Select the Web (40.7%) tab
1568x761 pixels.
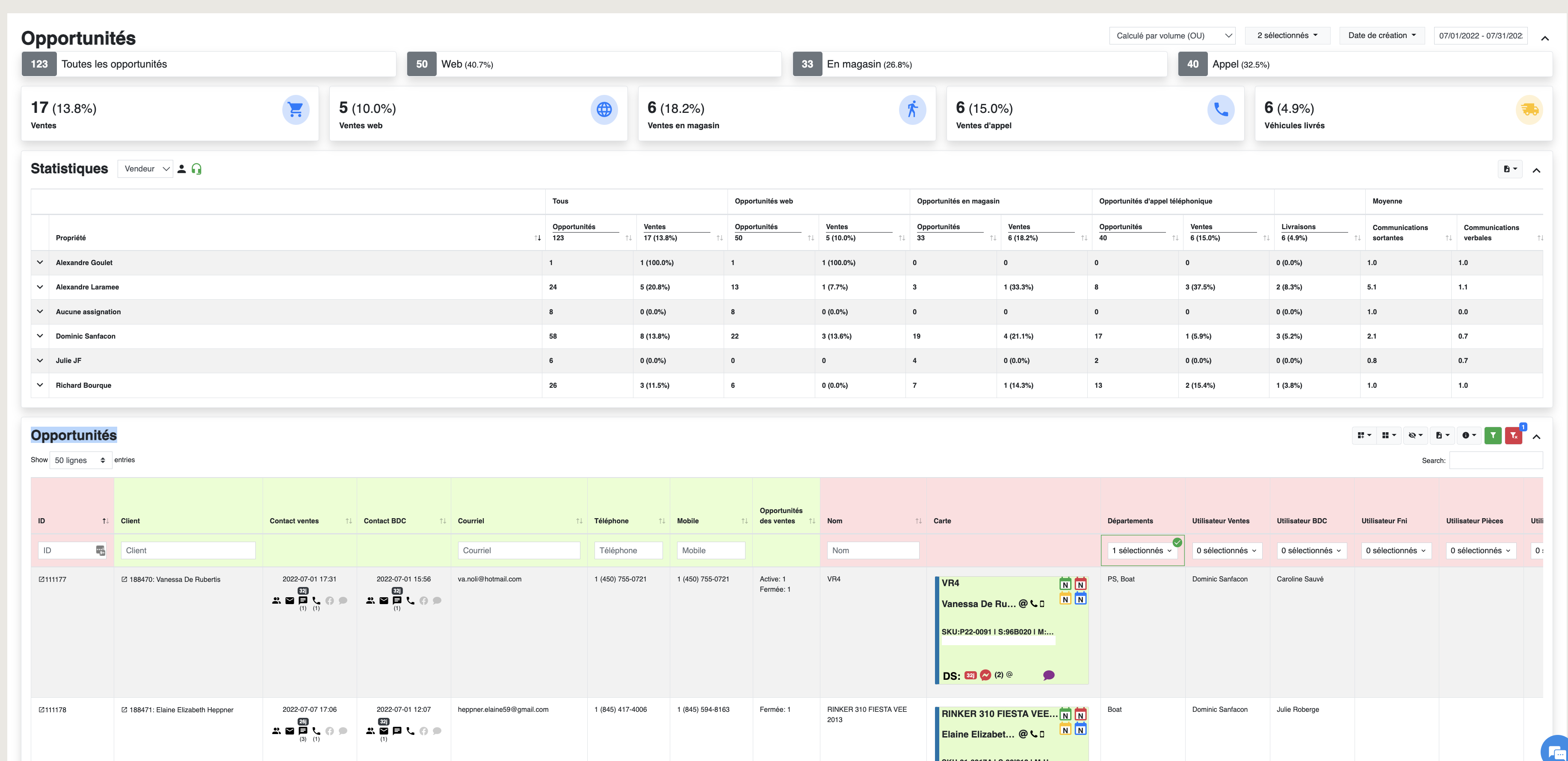click(594, 64)
